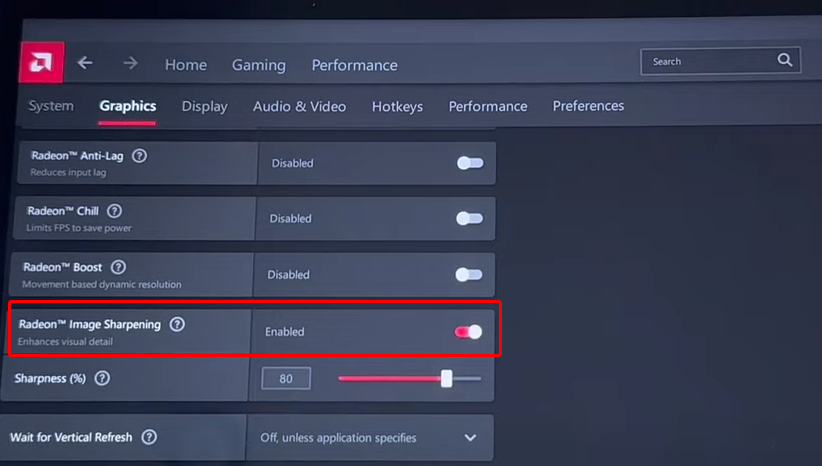Screen dimensions: 822x466
Task: Click the "Enabled" status text
Action: tap(285, 332)
